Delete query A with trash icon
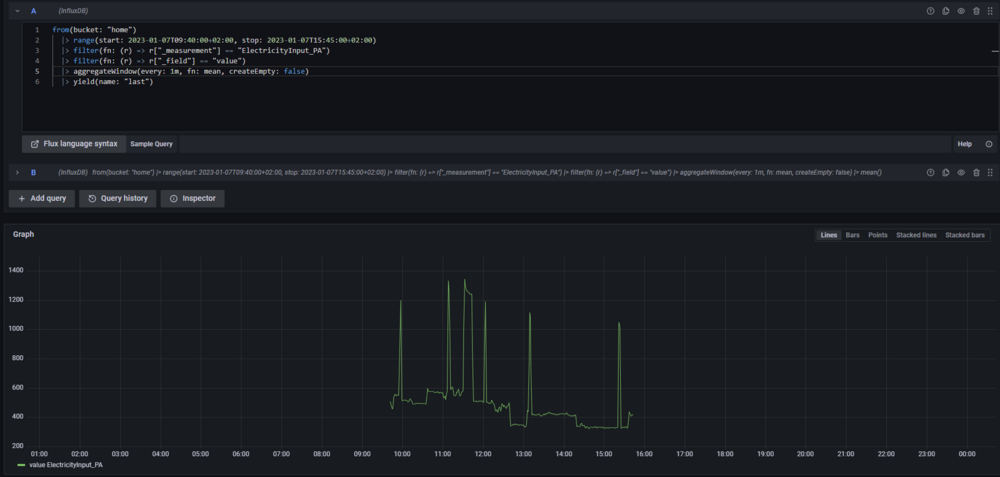 click(976, 11)
